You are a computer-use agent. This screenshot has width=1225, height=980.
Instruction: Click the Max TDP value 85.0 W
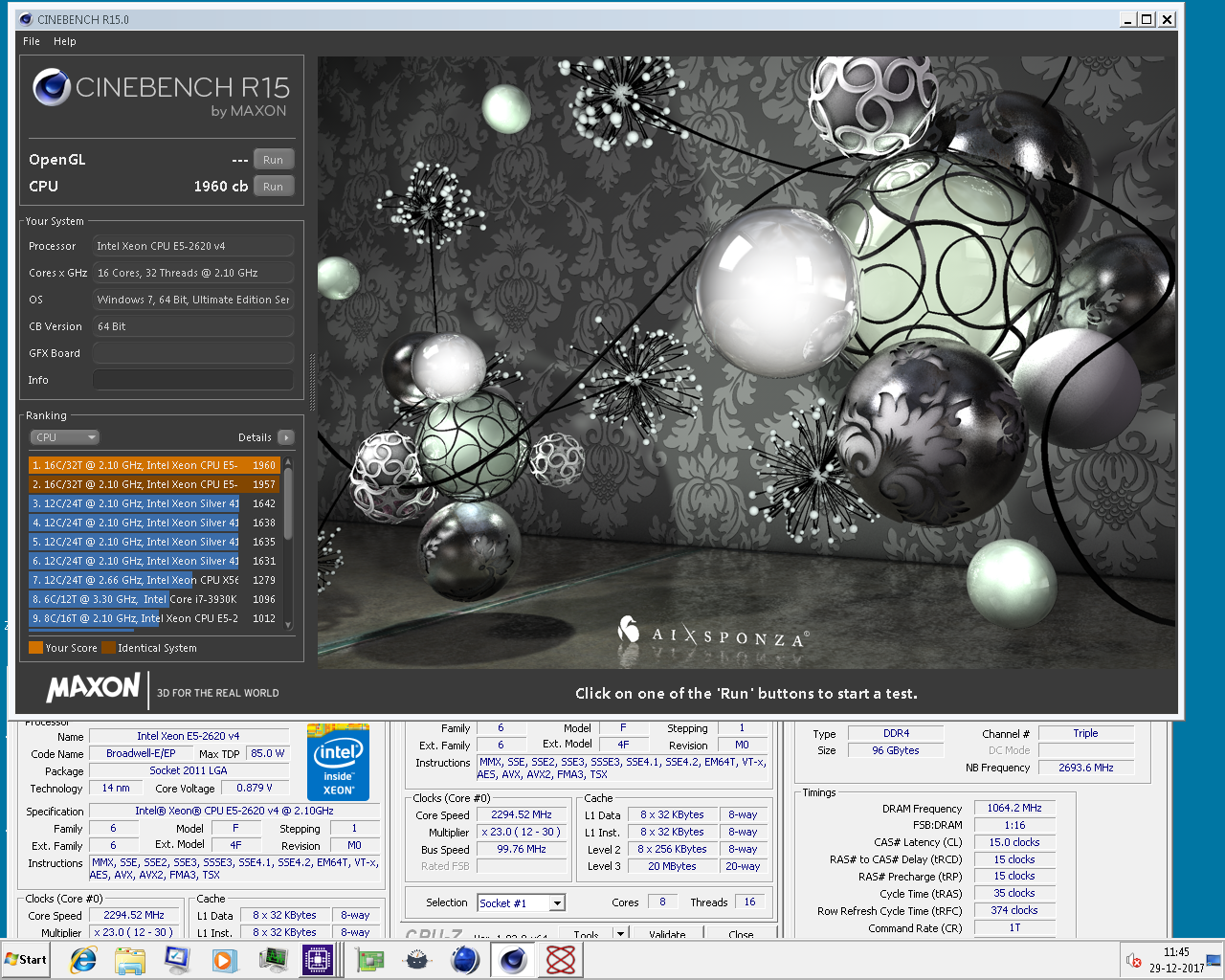tap(268, 753)
